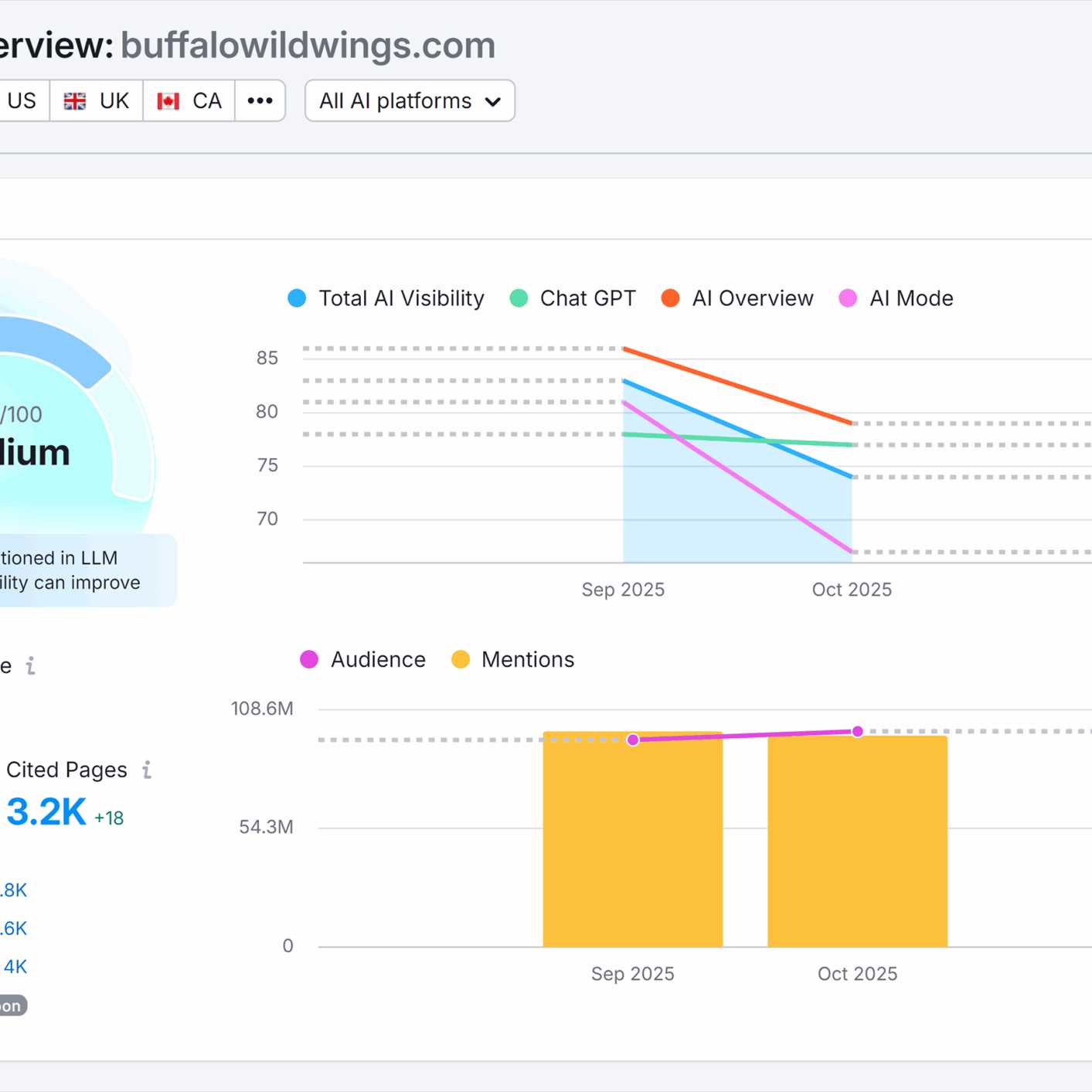This screenshot has height=1092, width=1092.
Task: Toggle the Audience series legend label
Action: (378, 659)
